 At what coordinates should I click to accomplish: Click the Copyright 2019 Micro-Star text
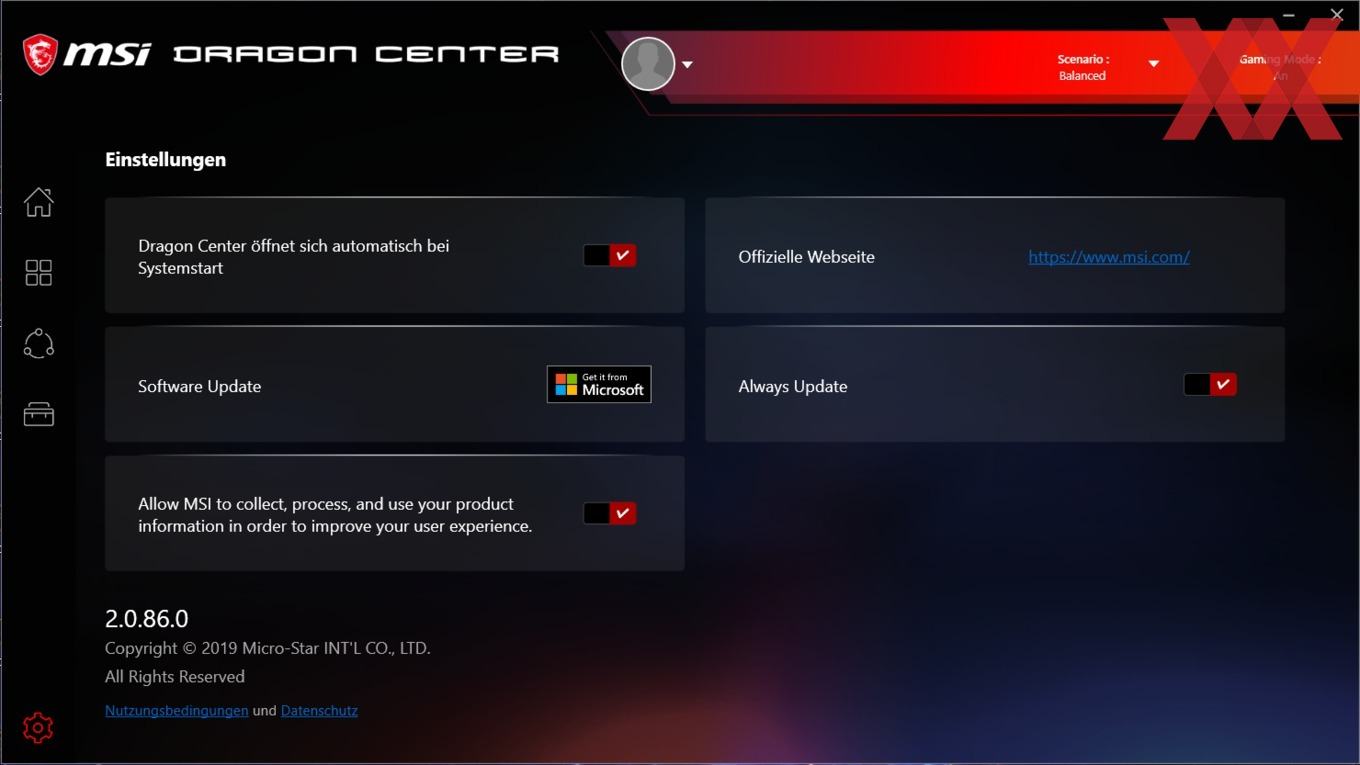[x=268, y=649]
